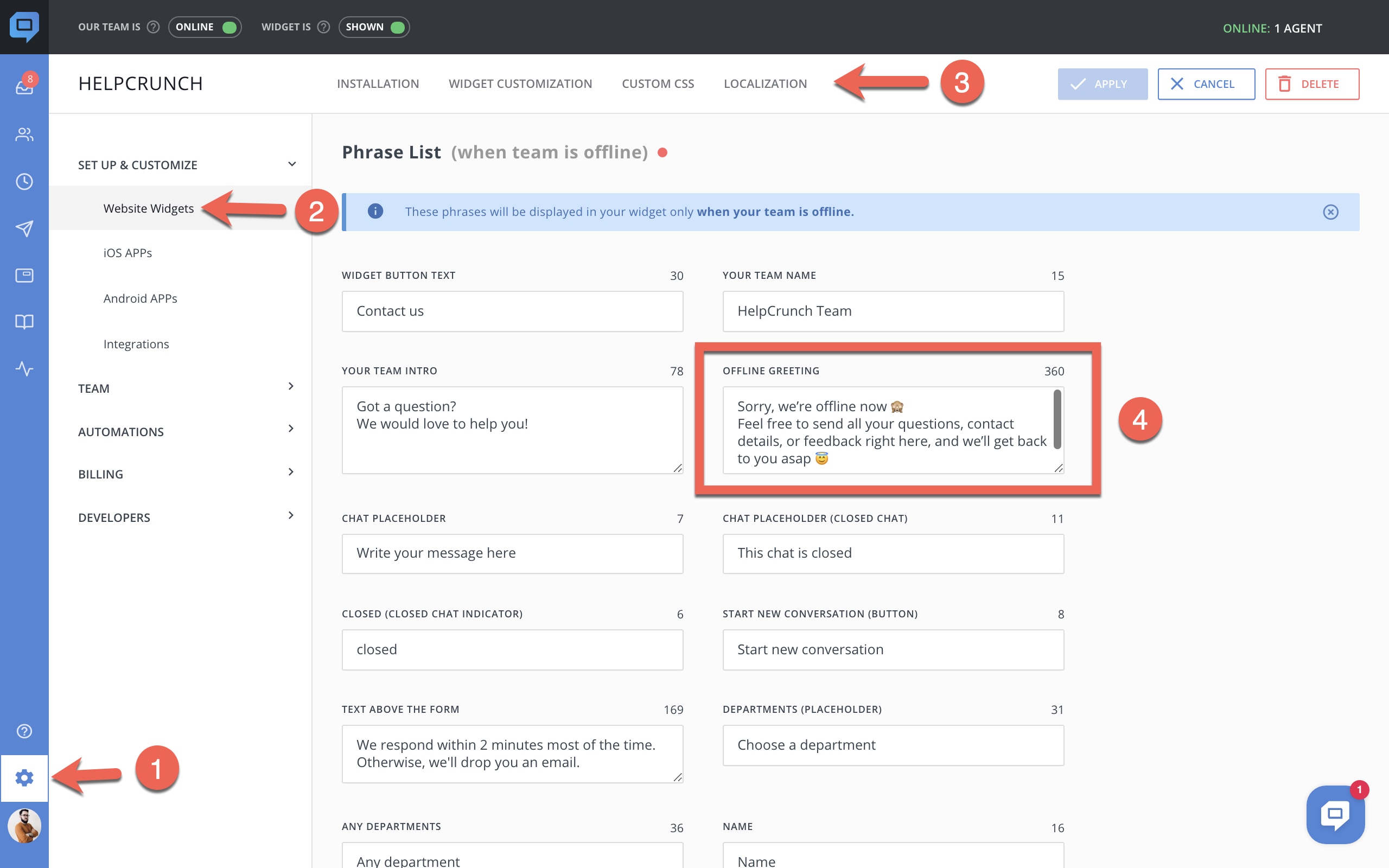Click the help icon next to Our Team Is
Viewport: 1389px width, 868px height.
point(152,27)
